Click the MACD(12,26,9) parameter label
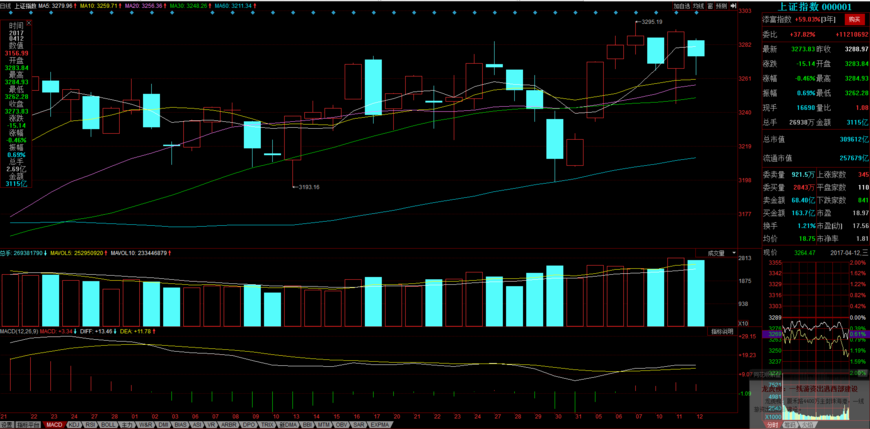 [x=18, y=331]
